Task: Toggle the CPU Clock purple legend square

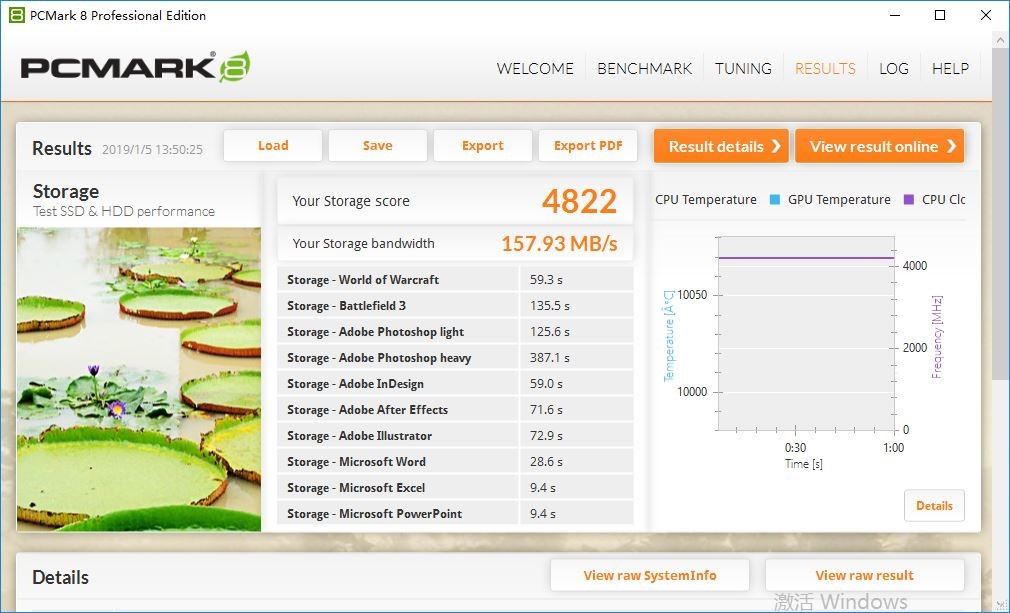Action: click(909, 200)
